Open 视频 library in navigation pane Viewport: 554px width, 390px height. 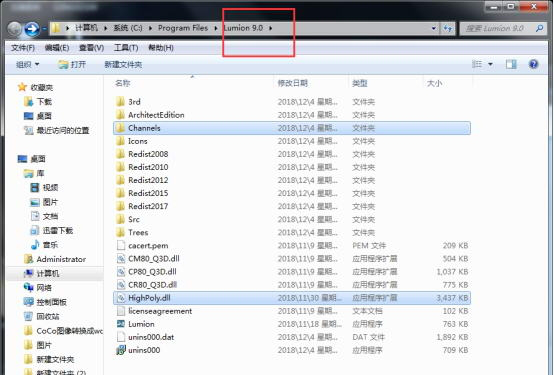tap(50, 188)
